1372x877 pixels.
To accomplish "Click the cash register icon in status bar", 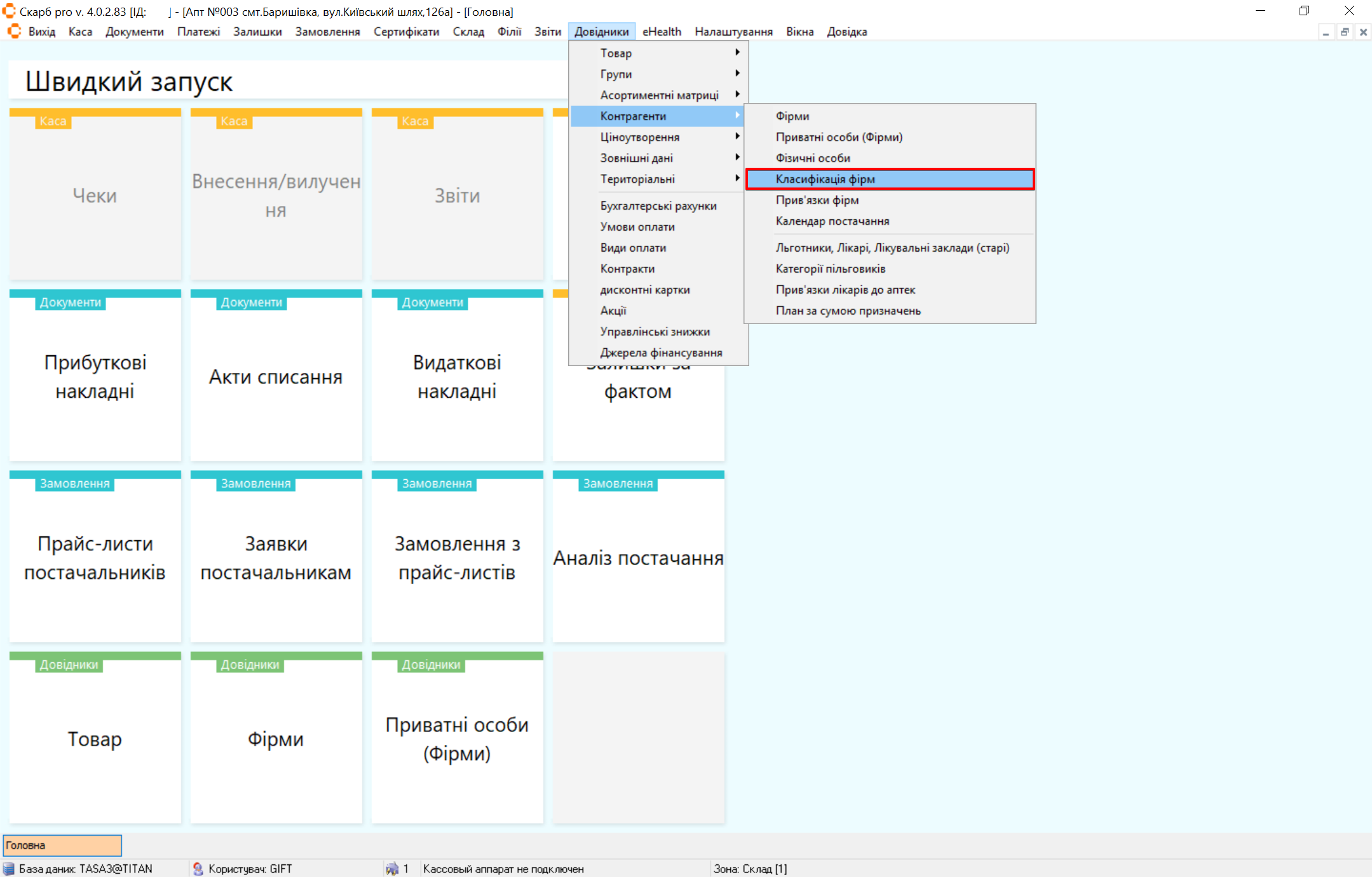I will tap(392, 869).
